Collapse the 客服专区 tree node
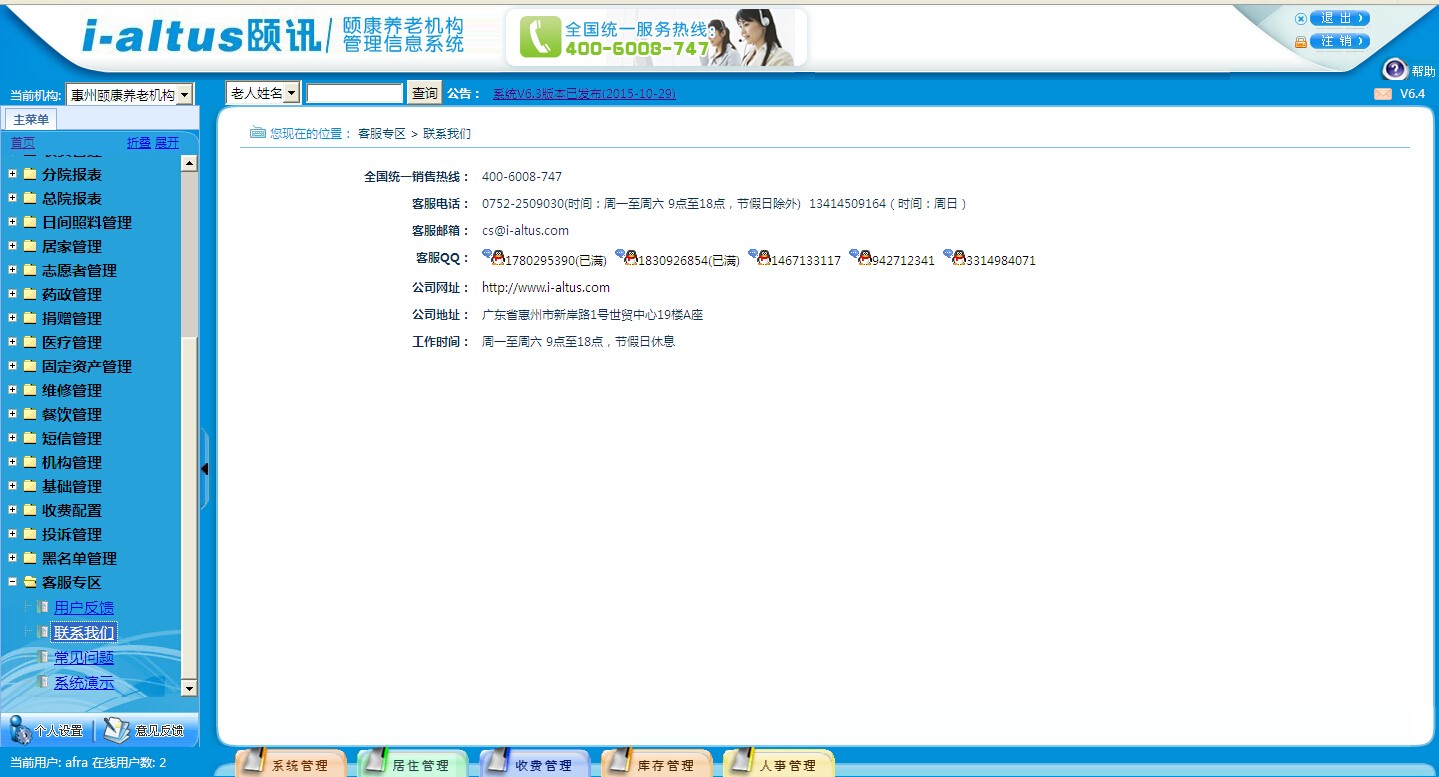Screen dimensions: 1439x777 click(13, 582)
